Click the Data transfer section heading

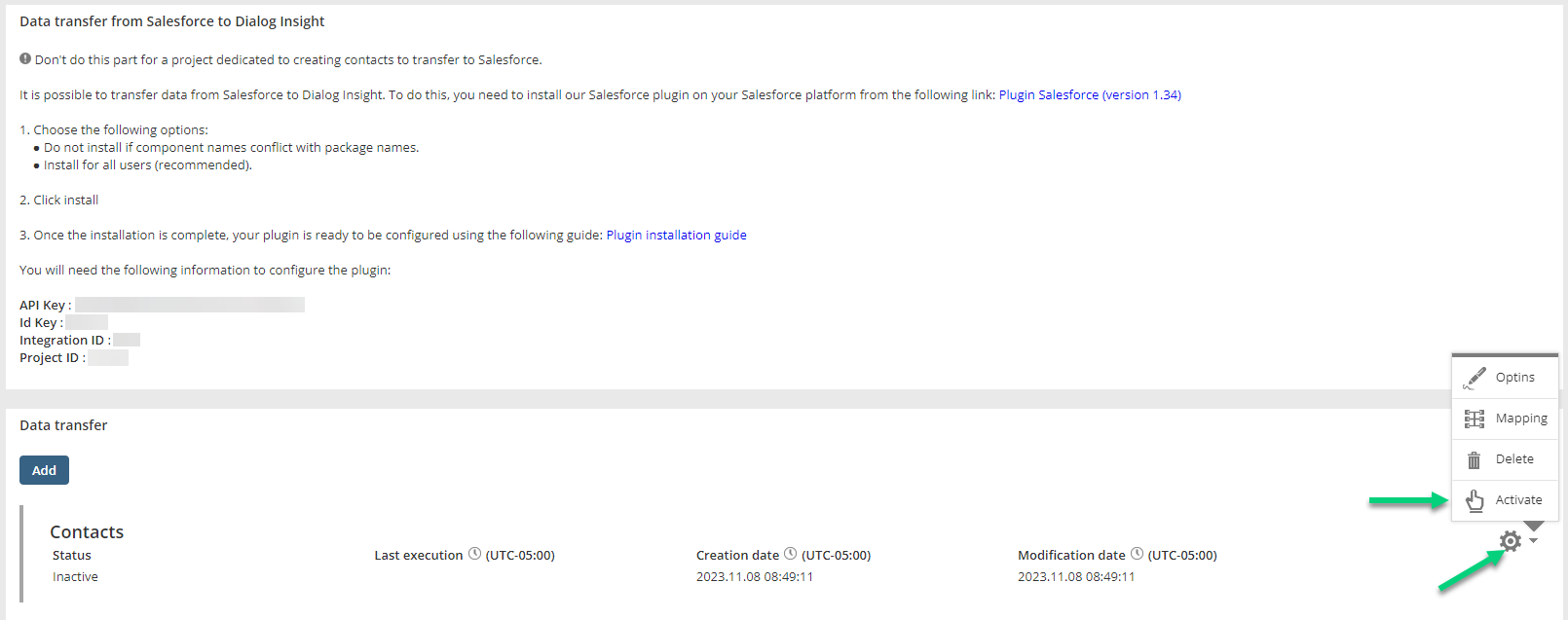pos(63,425)
